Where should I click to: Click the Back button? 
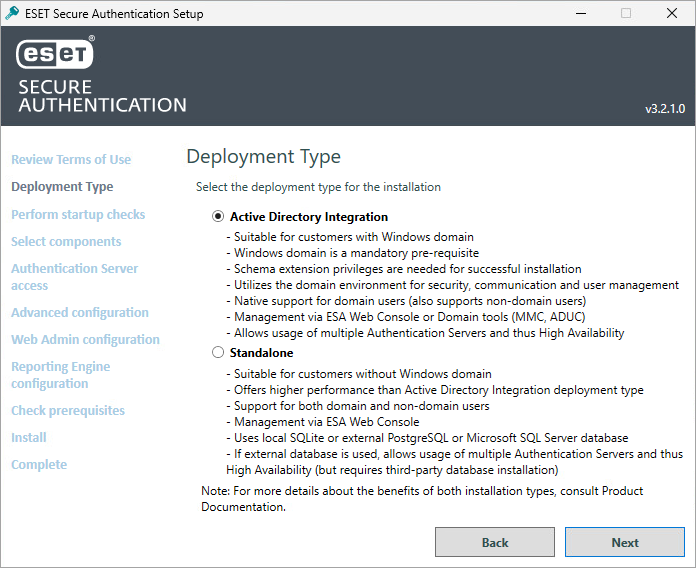(x=494, y=542)
